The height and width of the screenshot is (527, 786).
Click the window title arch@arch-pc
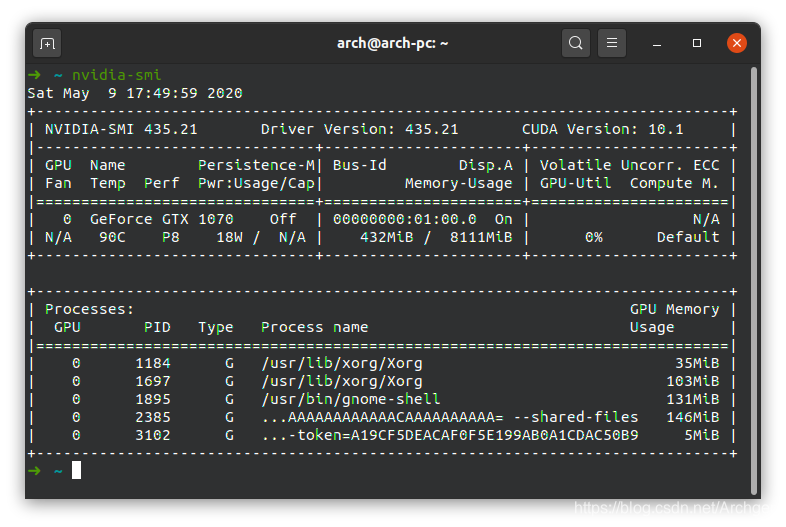[392, 44]
